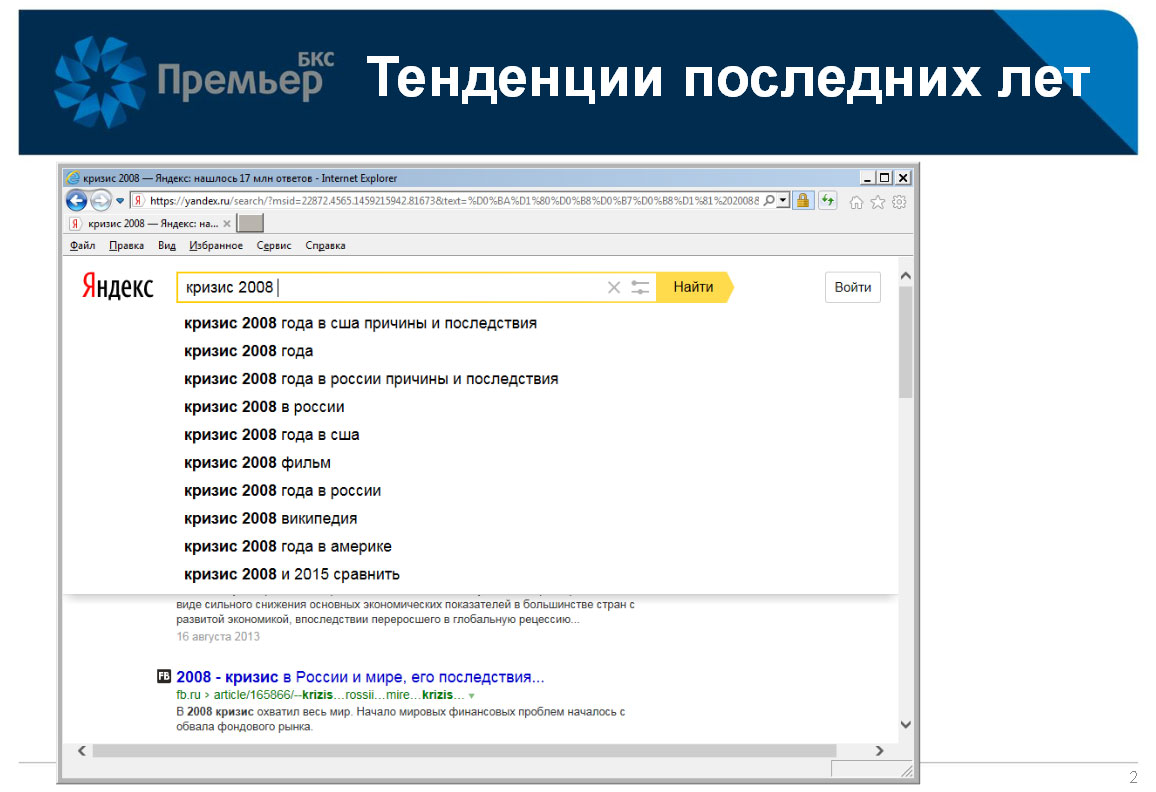
Task: Open advanced search filter settings icon
Action: (x=640, y=288)
